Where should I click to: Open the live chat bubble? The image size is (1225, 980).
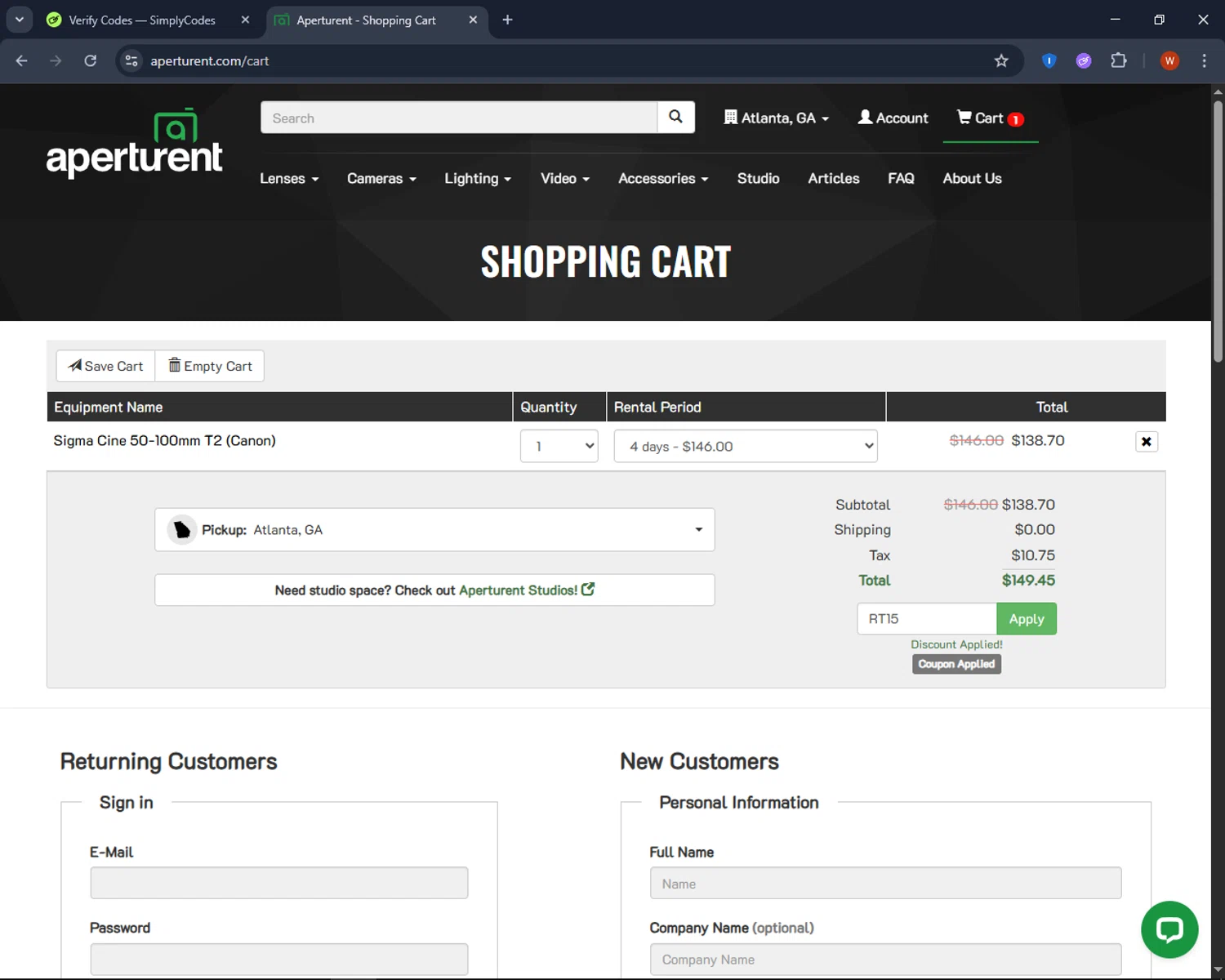[x=1169, y=929]
